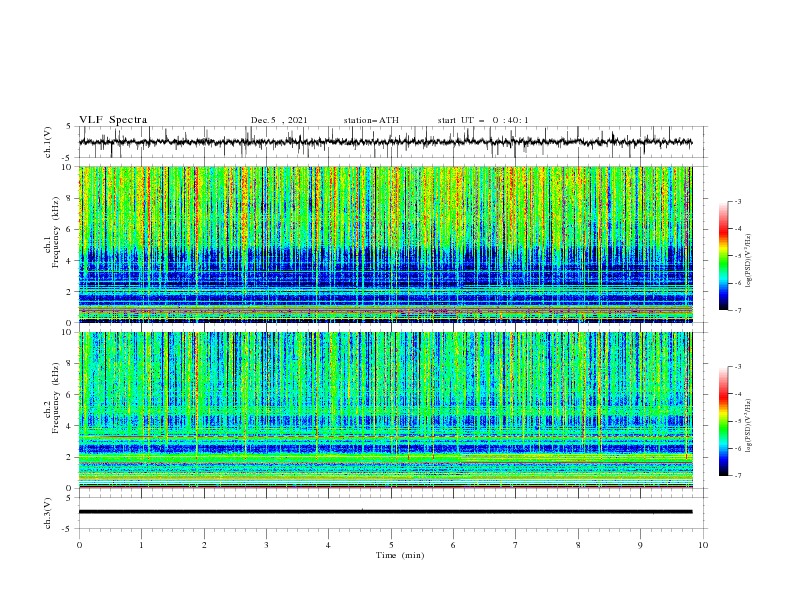Click the 'VLF Spectra' title text

point(113,120)
